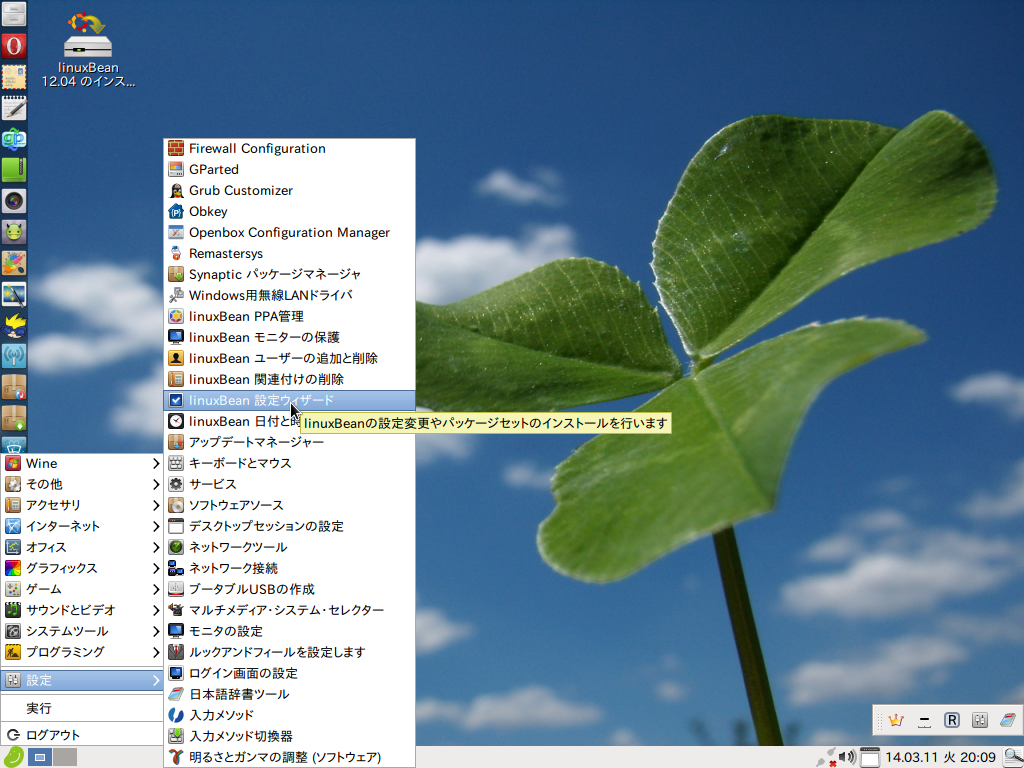
Task: Expand the システムツール submenu arrow
Action: (155, 632)
